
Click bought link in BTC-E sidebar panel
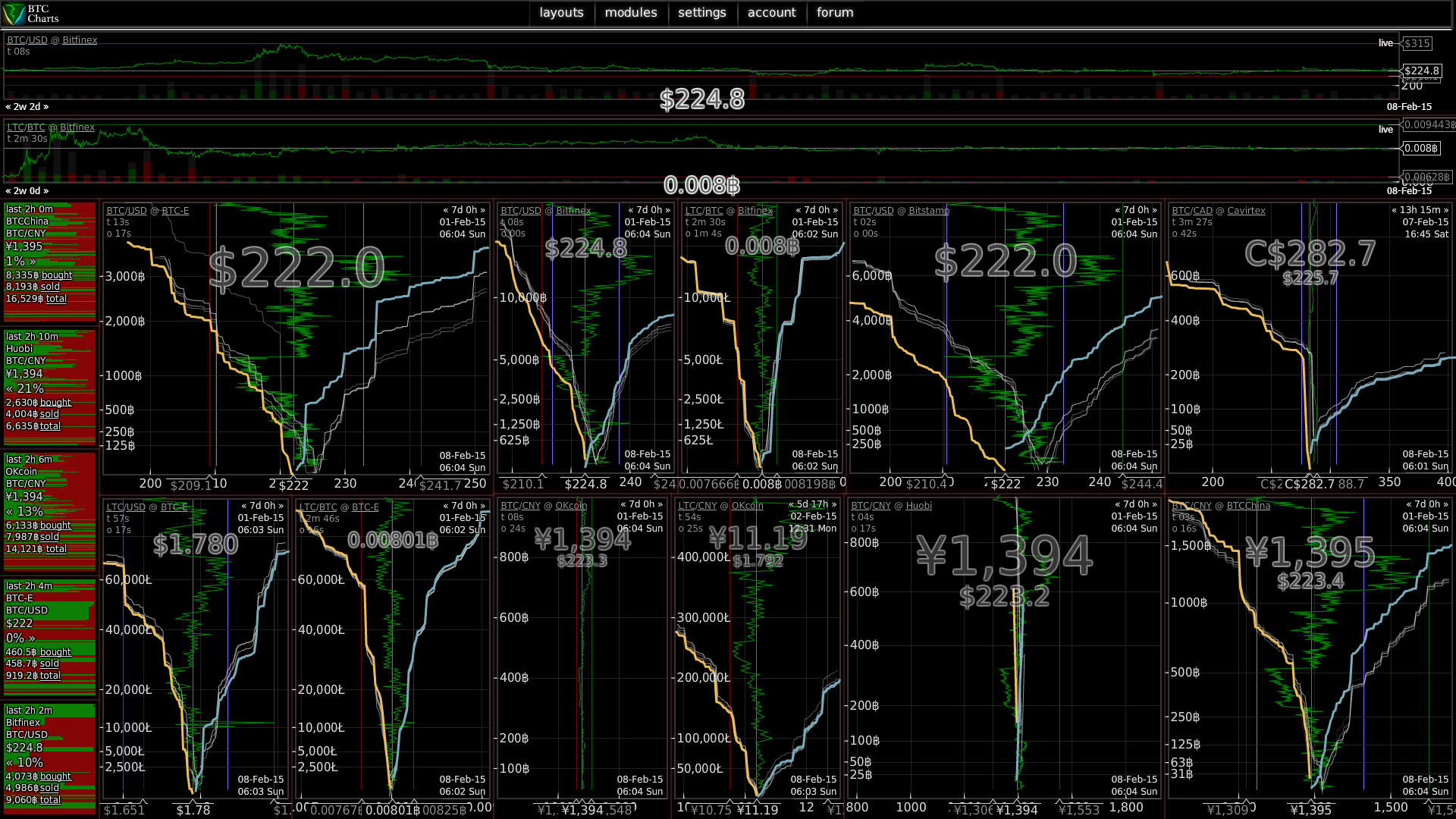pyautogui.click(x=55, y=652)
